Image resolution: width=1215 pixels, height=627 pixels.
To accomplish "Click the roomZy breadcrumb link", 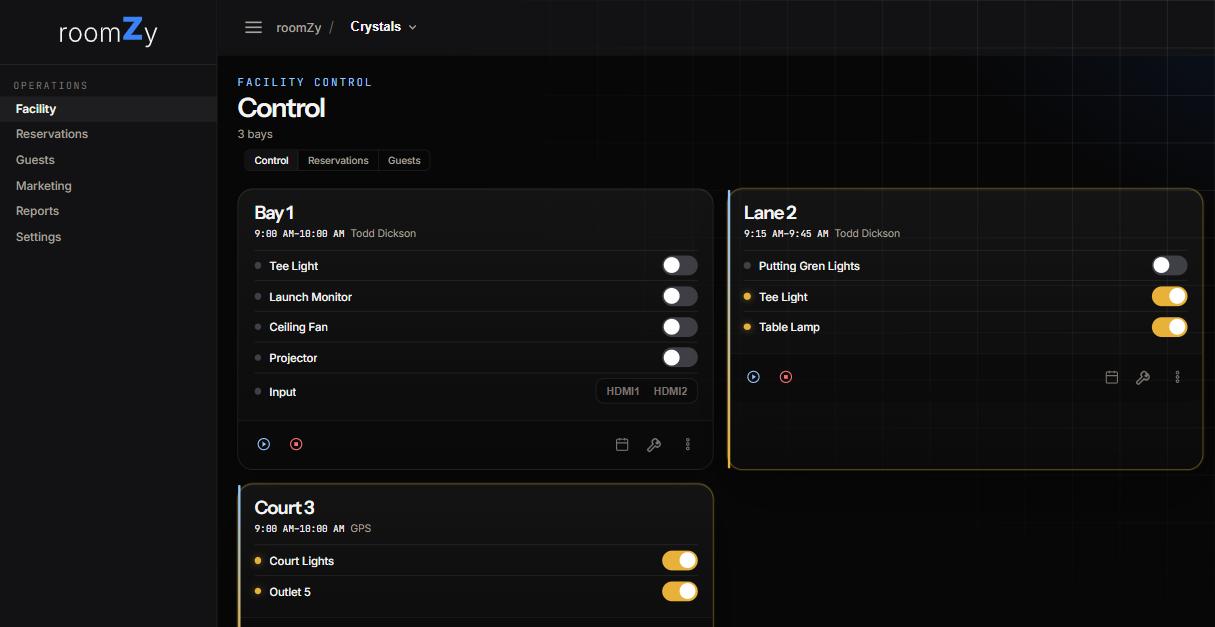I will (299, 27).
